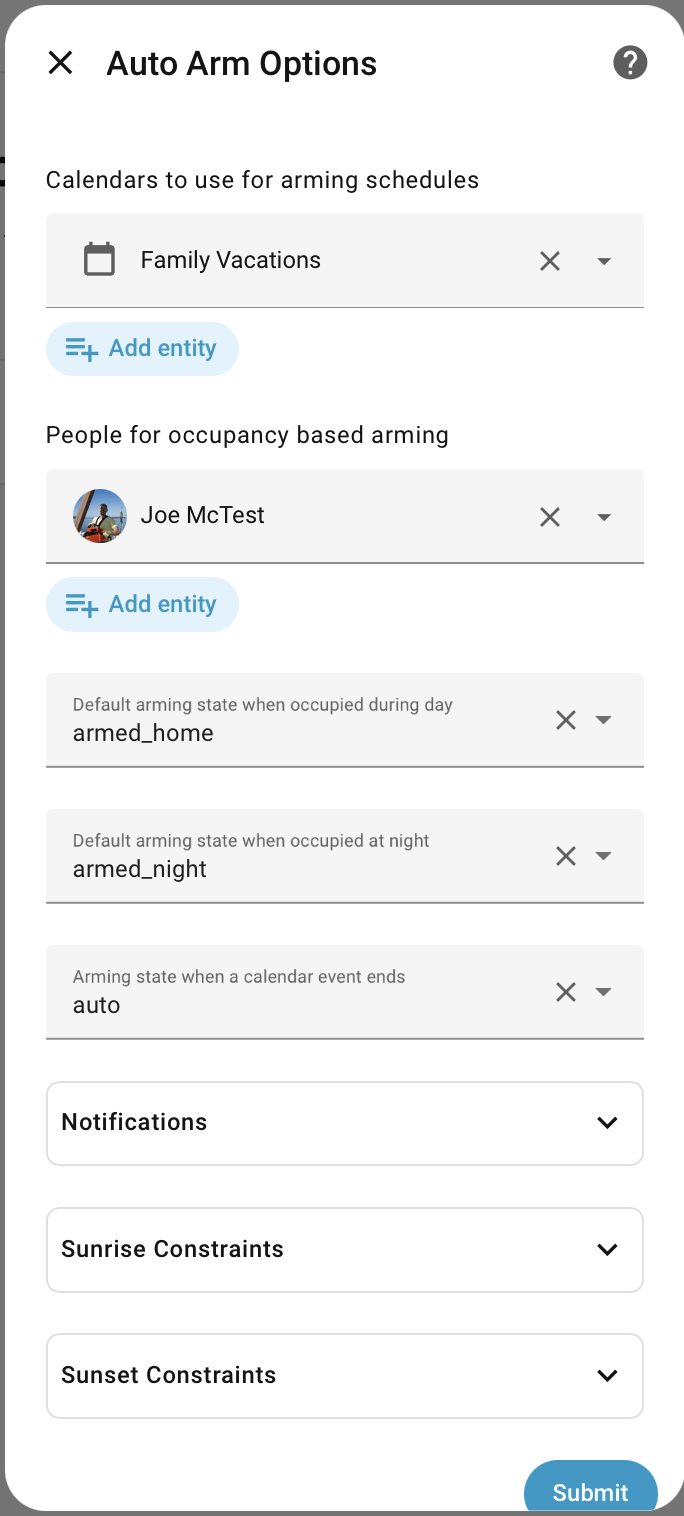
Task: Click the help question mark icon
Action: 630,62
